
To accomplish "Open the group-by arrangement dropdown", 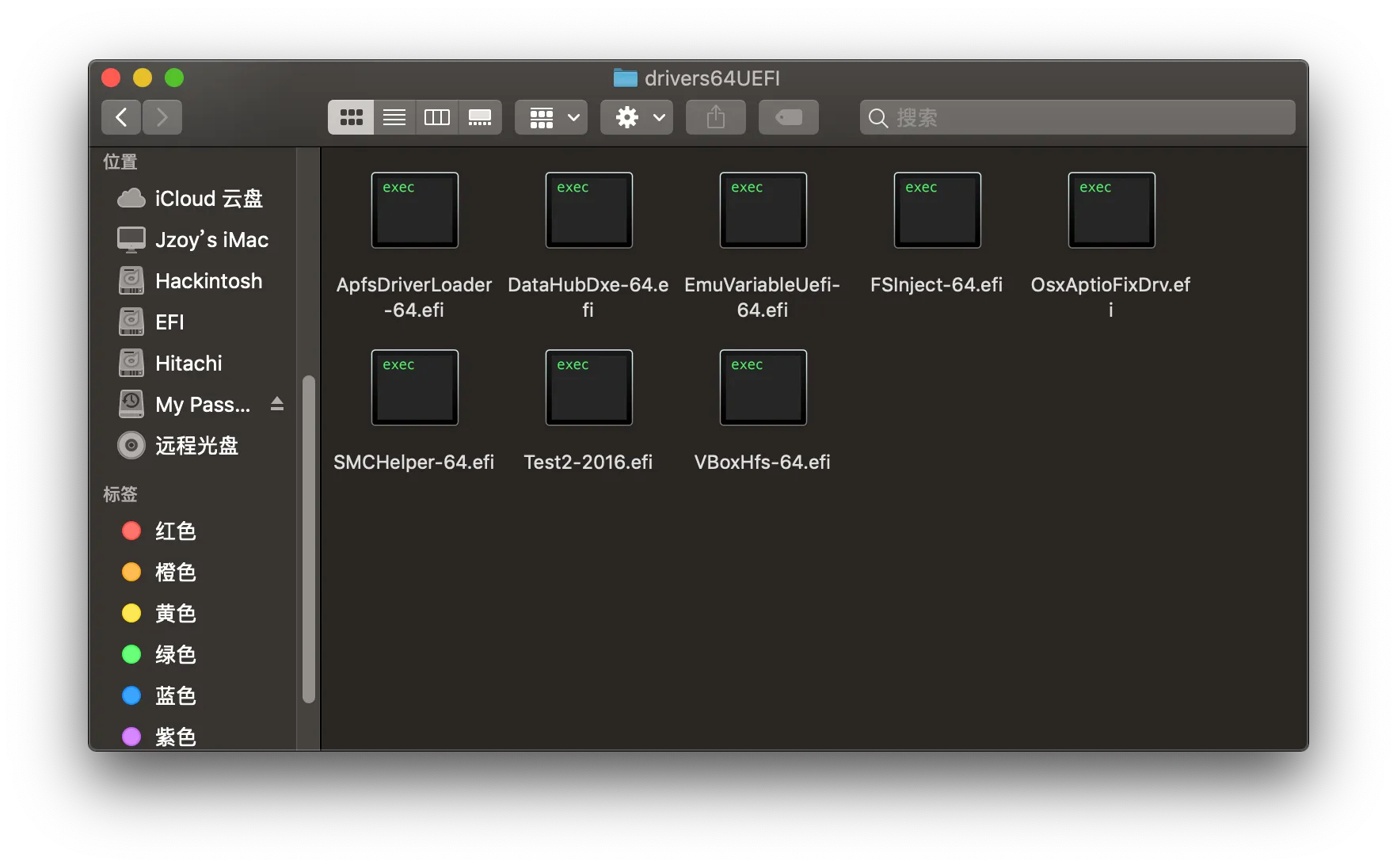I will point(551,117).
